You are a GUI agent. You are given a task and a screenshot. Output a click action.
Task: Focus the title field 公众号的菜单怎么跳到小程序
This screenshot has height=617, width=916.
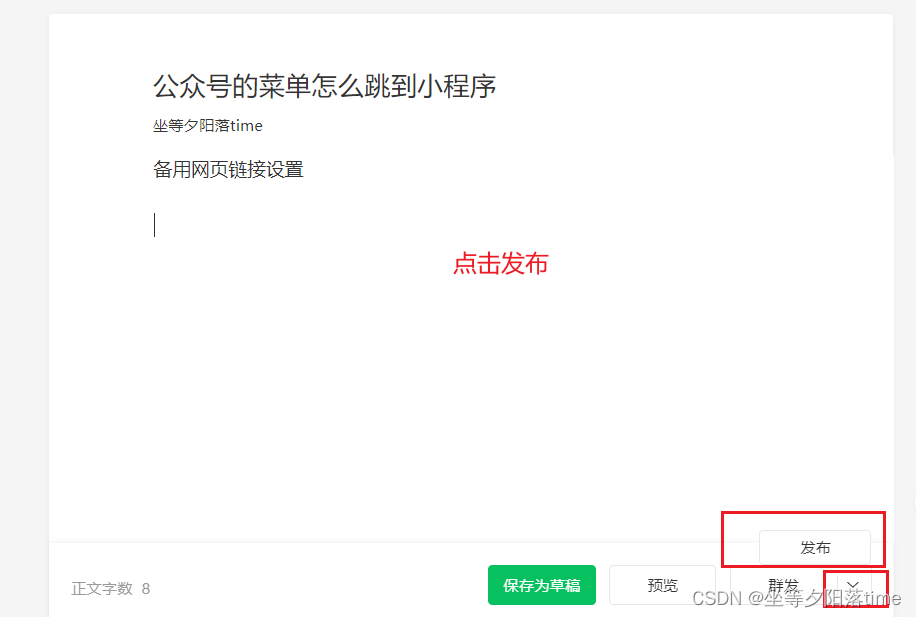click(x=324, y=86)
